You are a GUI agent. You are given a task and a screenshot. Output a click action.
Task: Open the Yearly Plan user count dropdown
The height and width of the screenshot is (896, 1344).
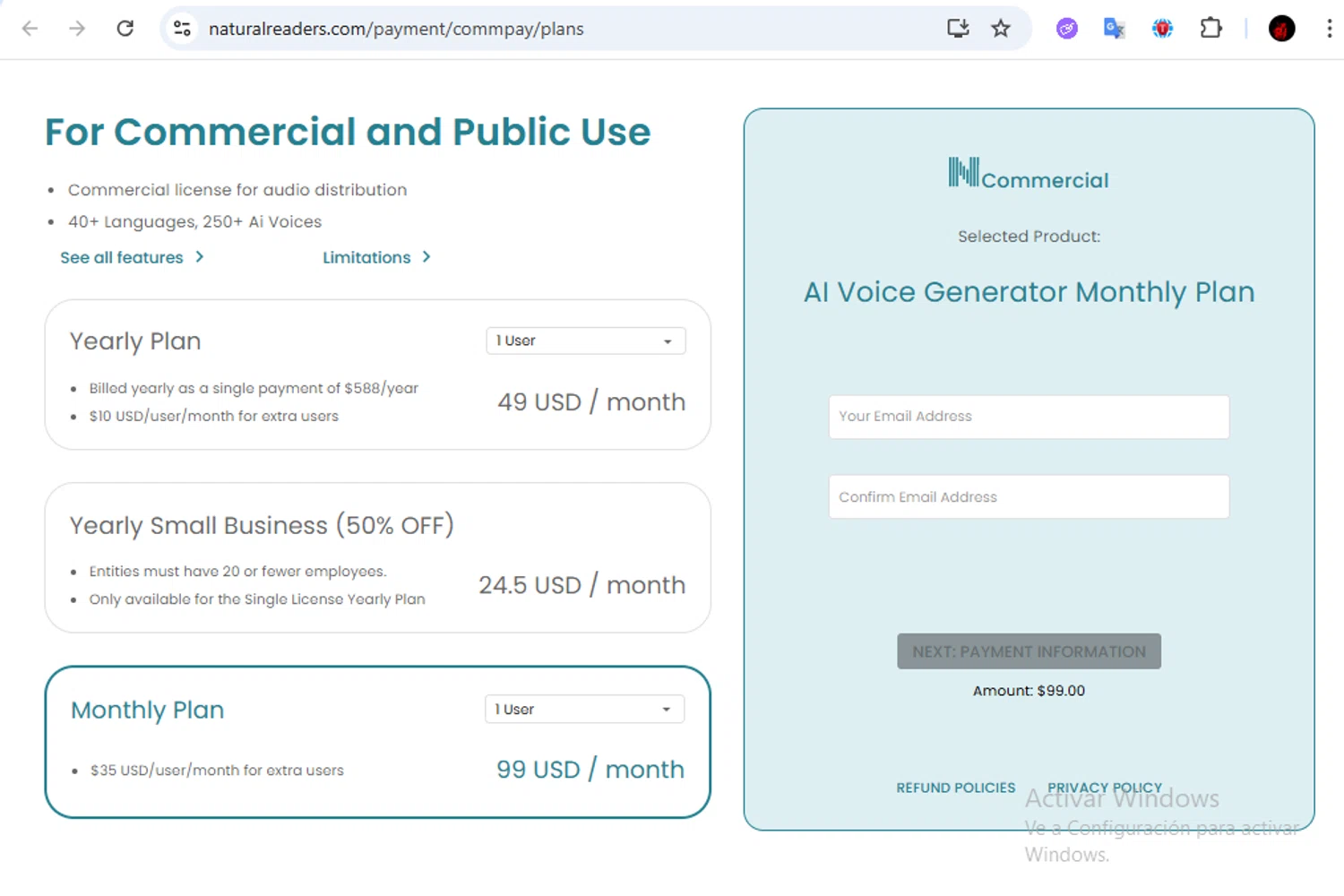[x=586, y=340]
